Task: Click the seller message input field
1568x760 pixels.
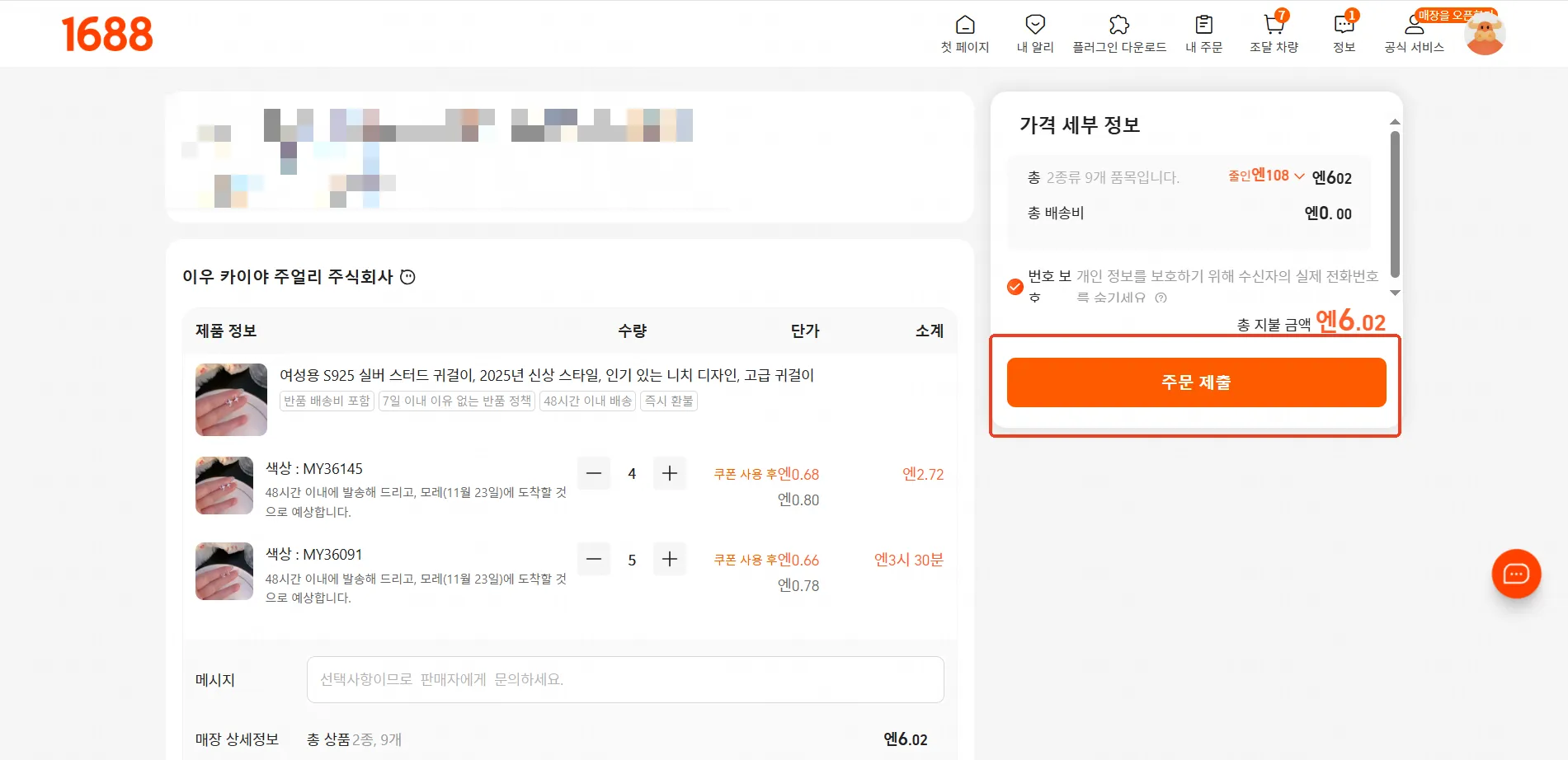Action: 624,679
